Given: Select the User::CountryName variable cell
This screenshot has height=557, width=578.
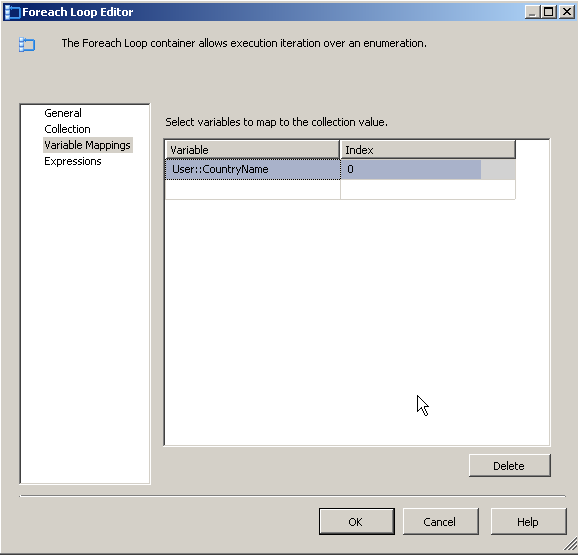Looking at the screenshot, I should tap(253, 170).
